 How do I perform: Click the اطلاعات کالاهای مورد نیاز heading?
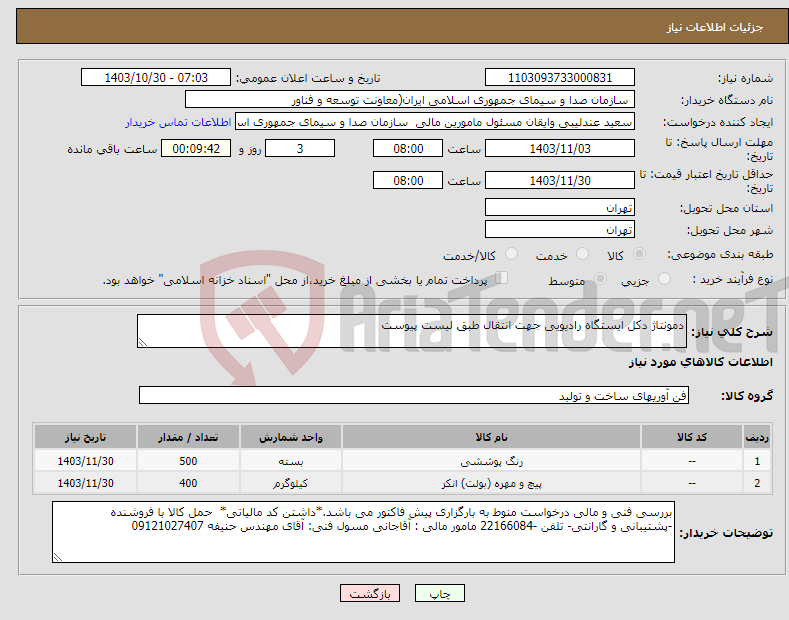click(700, 362)
